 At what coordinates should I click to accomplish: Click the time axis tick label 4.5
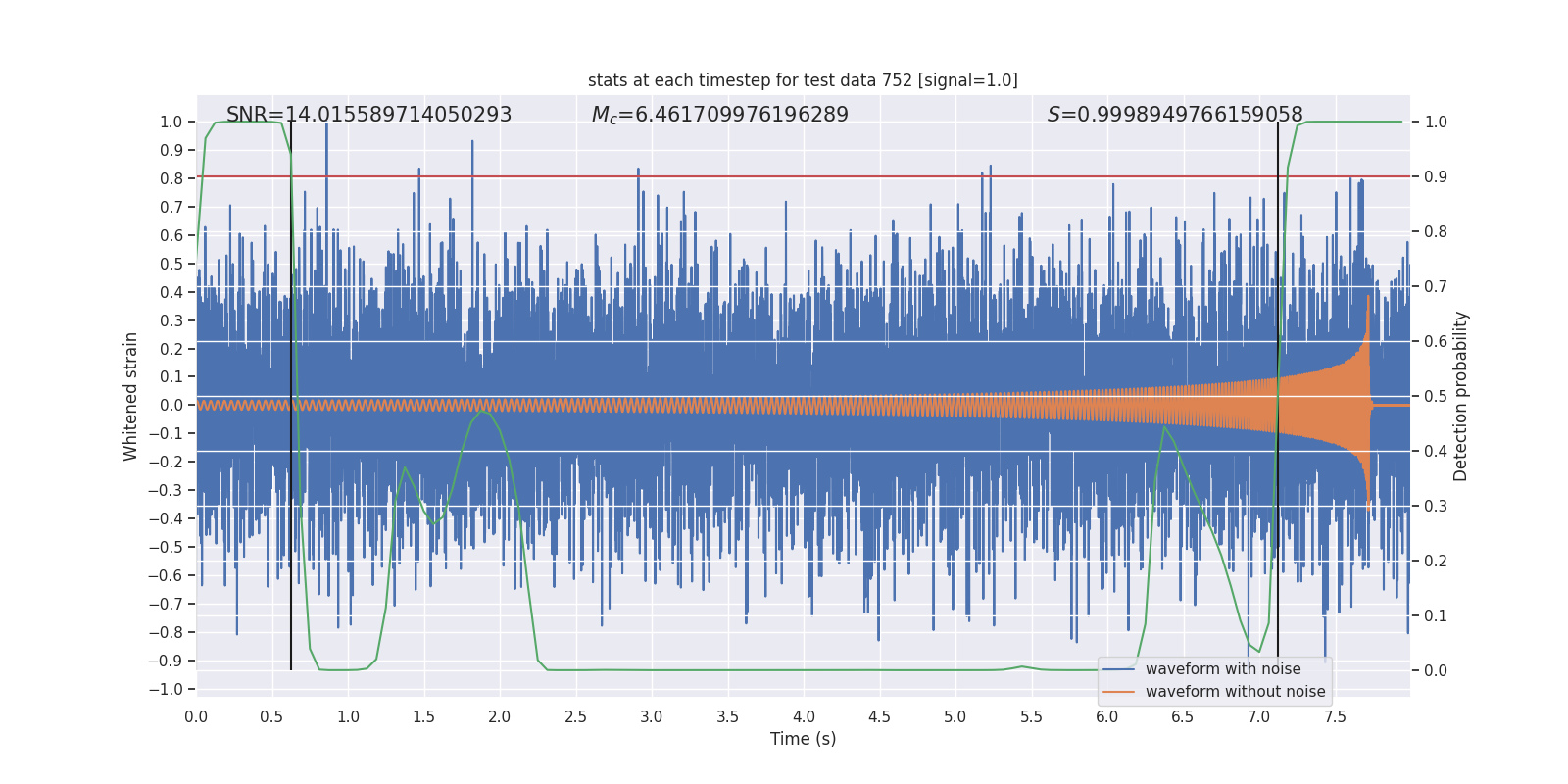879,717
